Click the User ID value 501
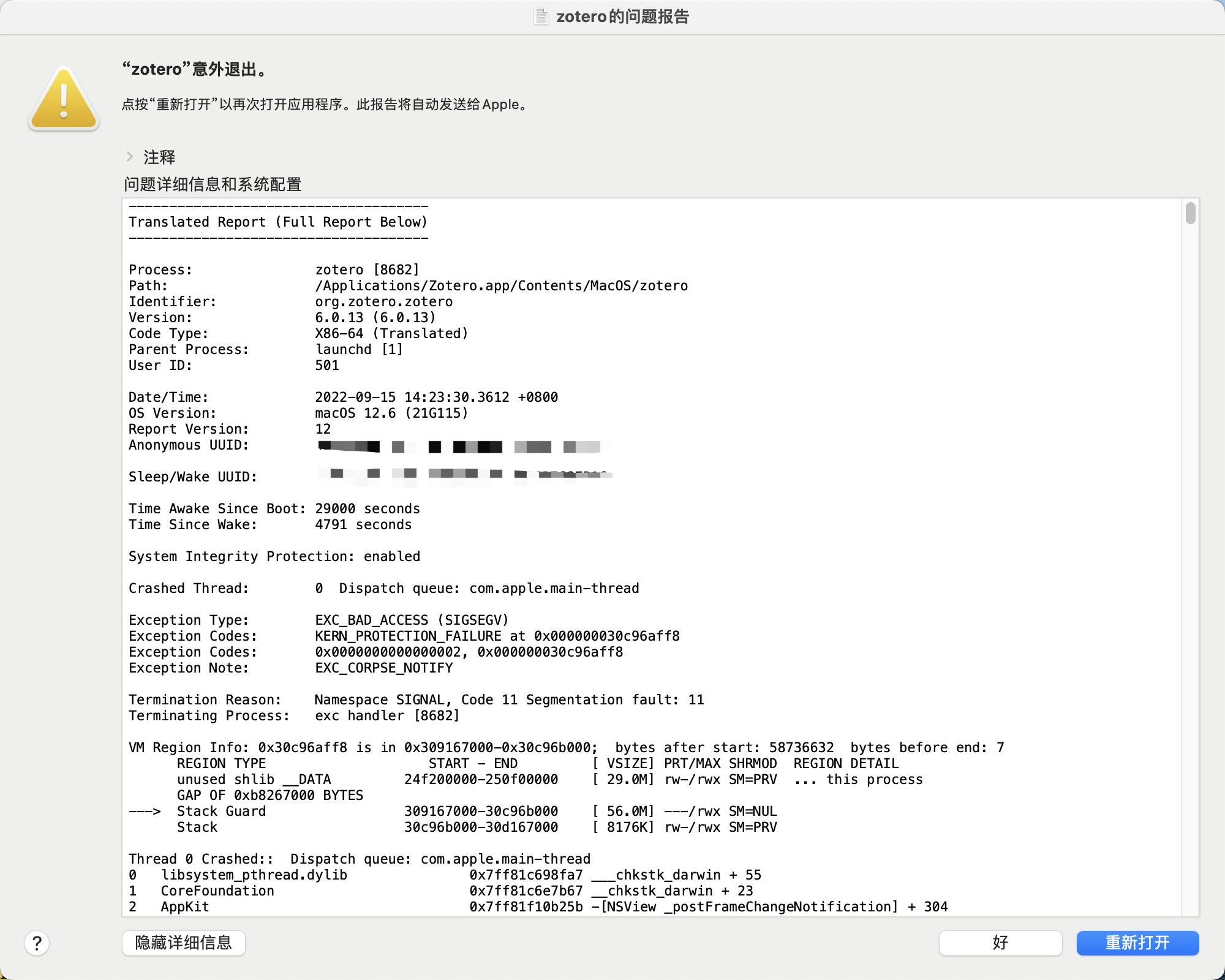 click(x=327, y=365)
